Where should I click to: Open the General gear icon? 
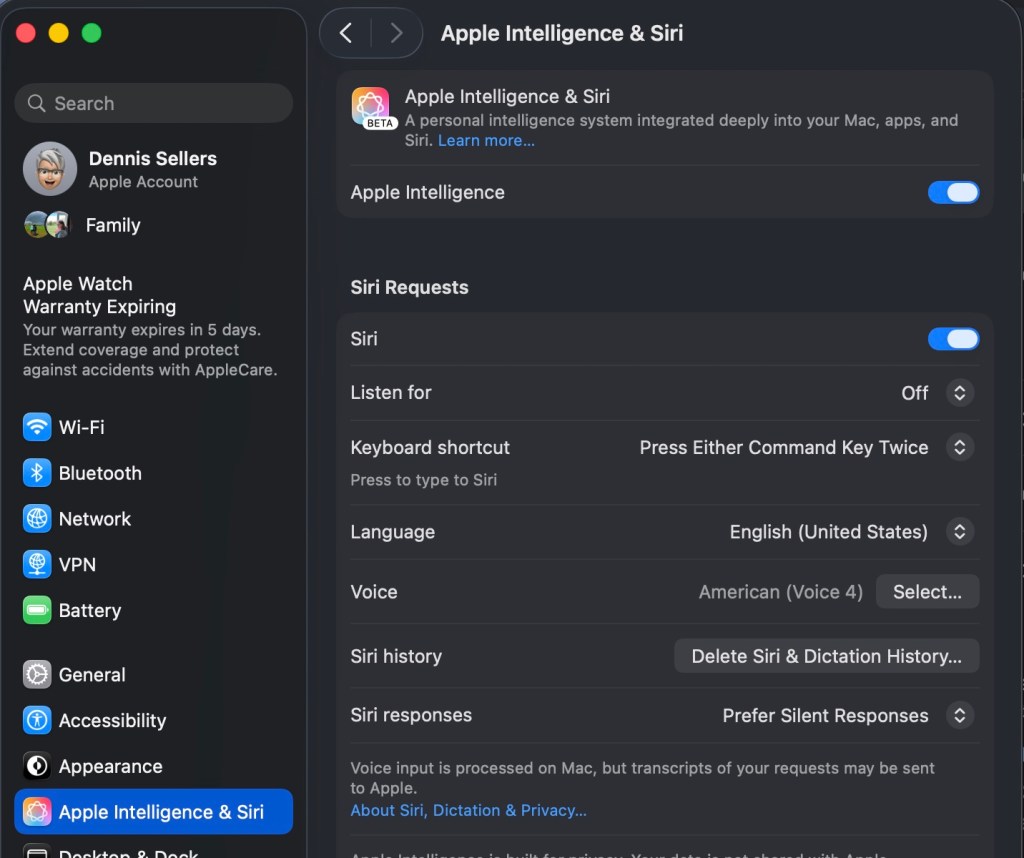(x=37, y=675)
